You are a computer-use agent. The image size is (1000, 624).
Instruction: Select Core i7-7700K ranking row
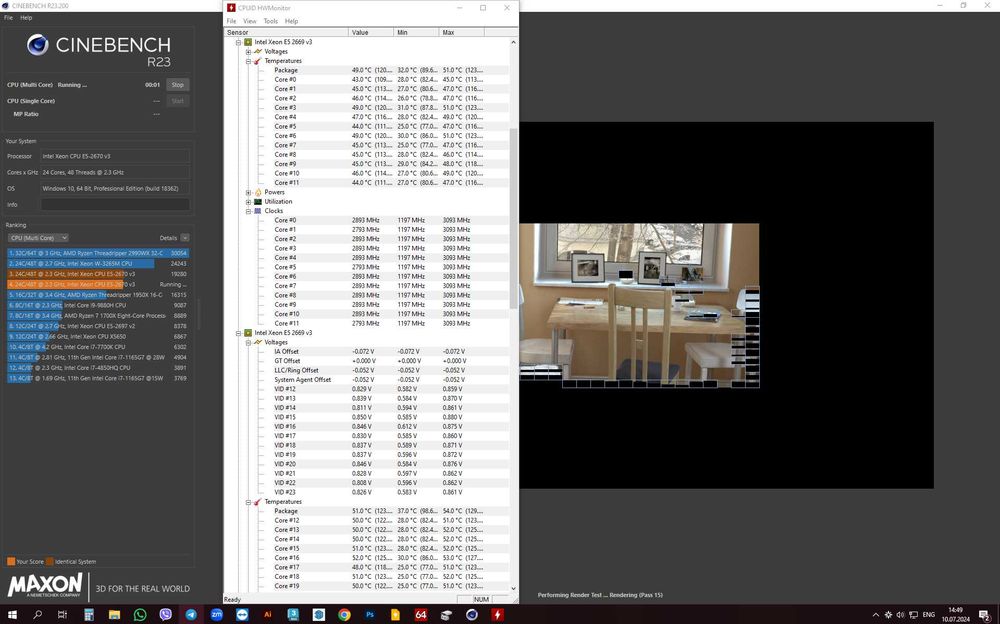(x=98, y=347)
